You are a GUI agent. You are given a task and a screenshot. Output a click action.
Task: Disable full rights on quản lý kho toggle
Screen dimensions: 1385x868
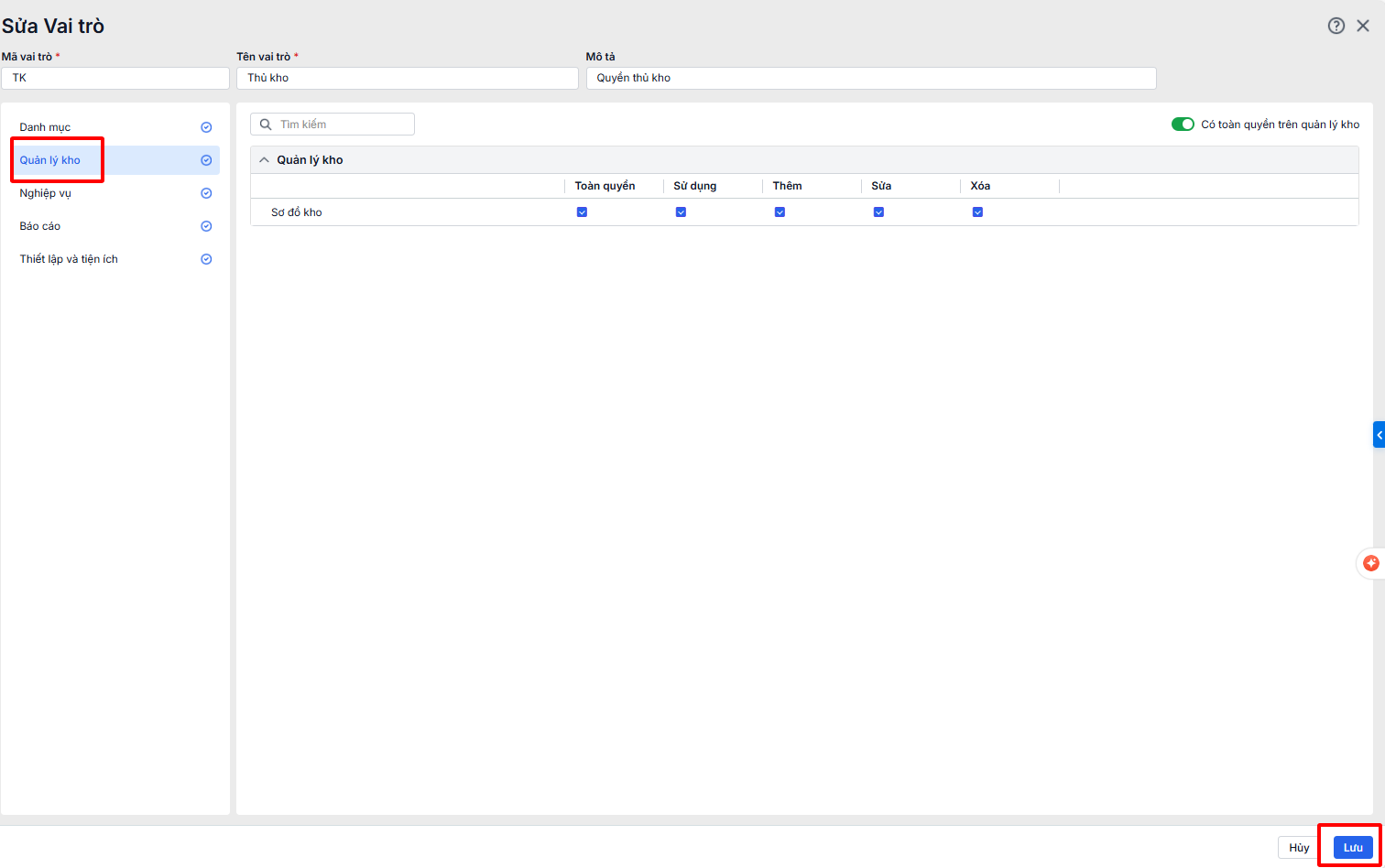(1183, 125)
